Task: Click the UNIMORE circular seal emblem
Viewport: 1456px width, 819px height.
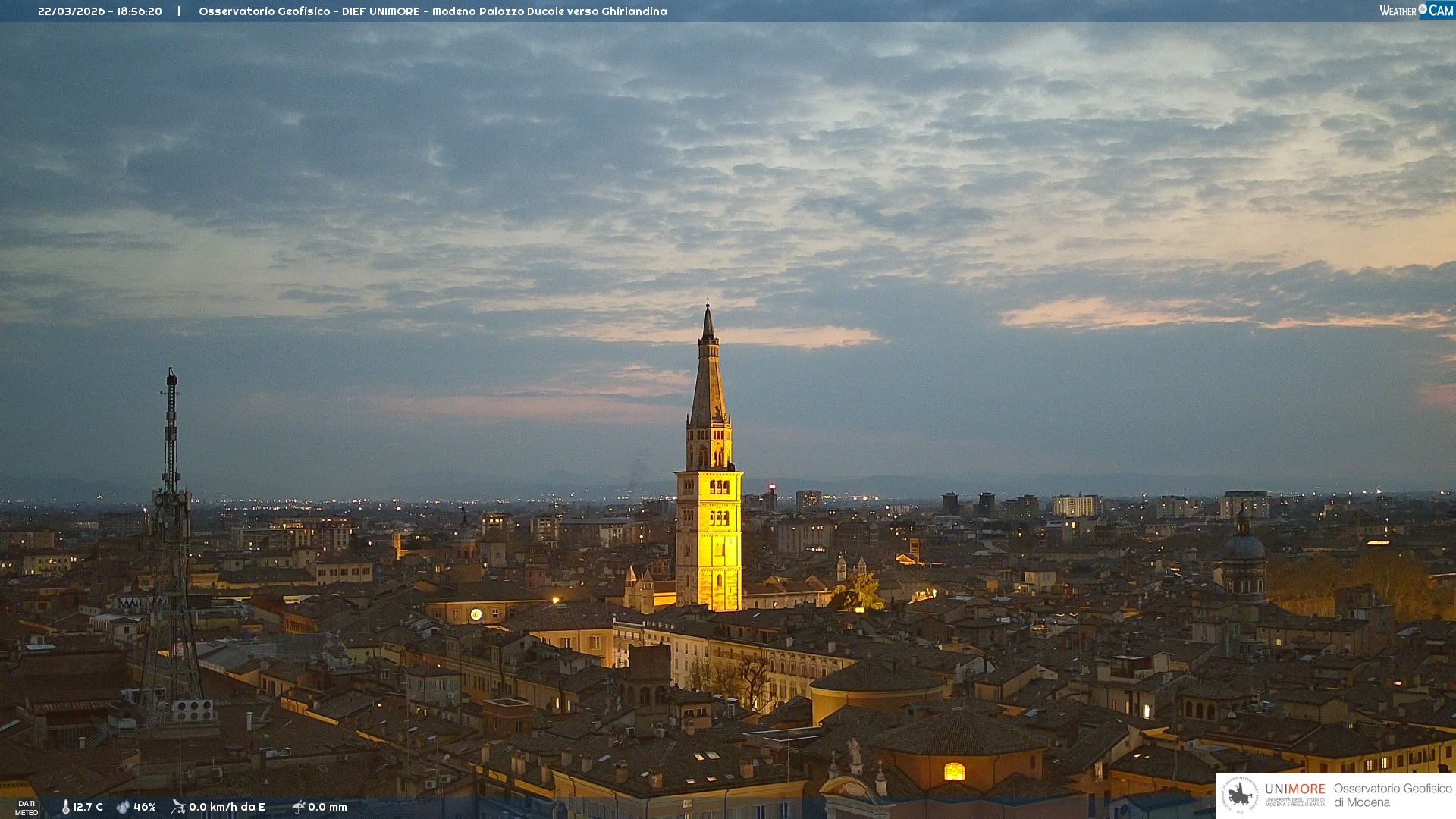Action: pos(1240,795)
